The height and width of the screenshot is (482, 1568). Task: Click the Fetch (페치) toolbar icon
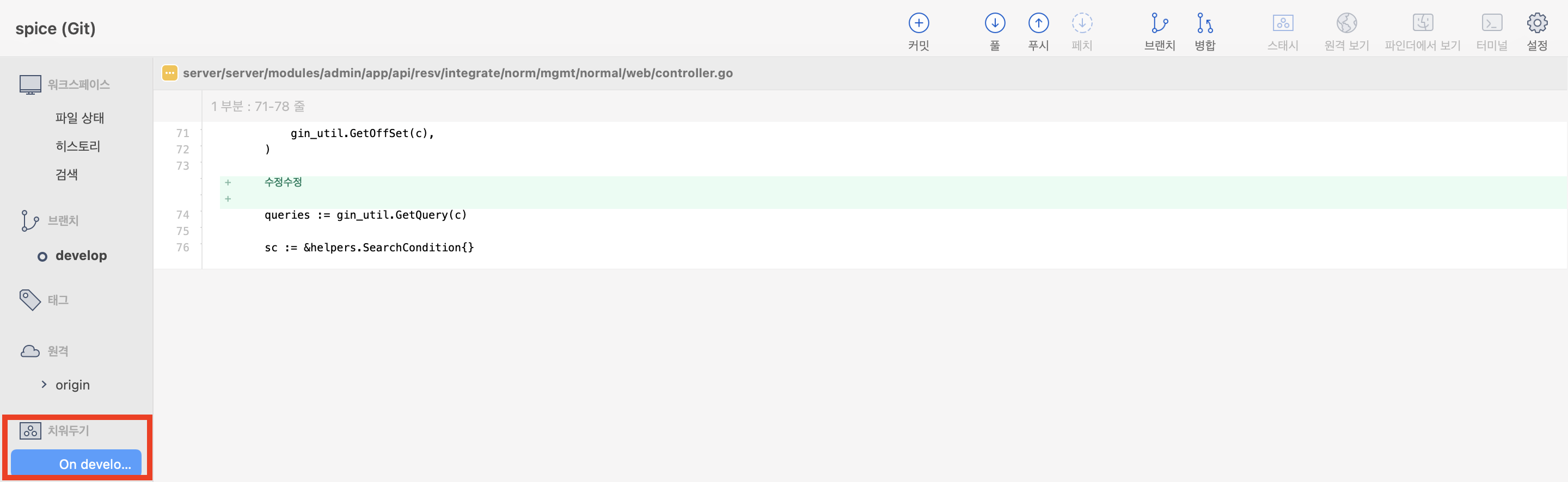click(x=1082, y=23)
